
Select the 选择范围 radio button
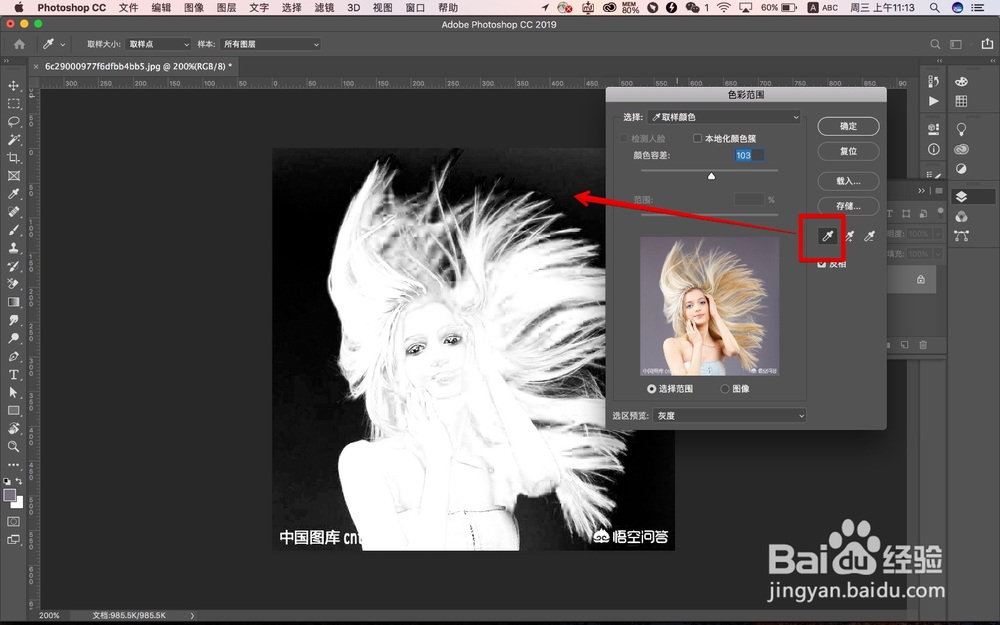[x=651, y=389]
